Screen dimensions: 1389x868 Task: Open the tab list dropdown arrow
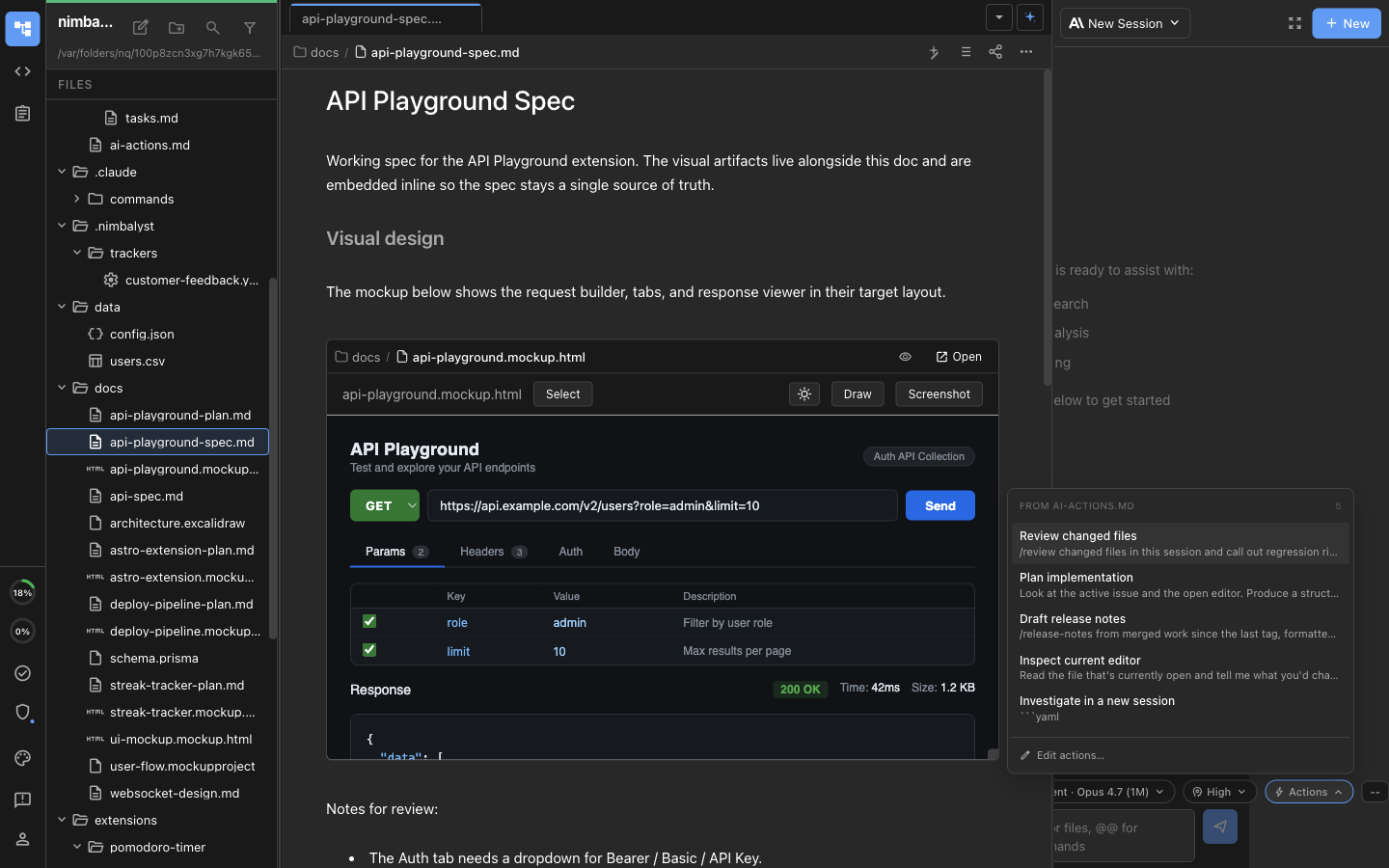point(999,17)
